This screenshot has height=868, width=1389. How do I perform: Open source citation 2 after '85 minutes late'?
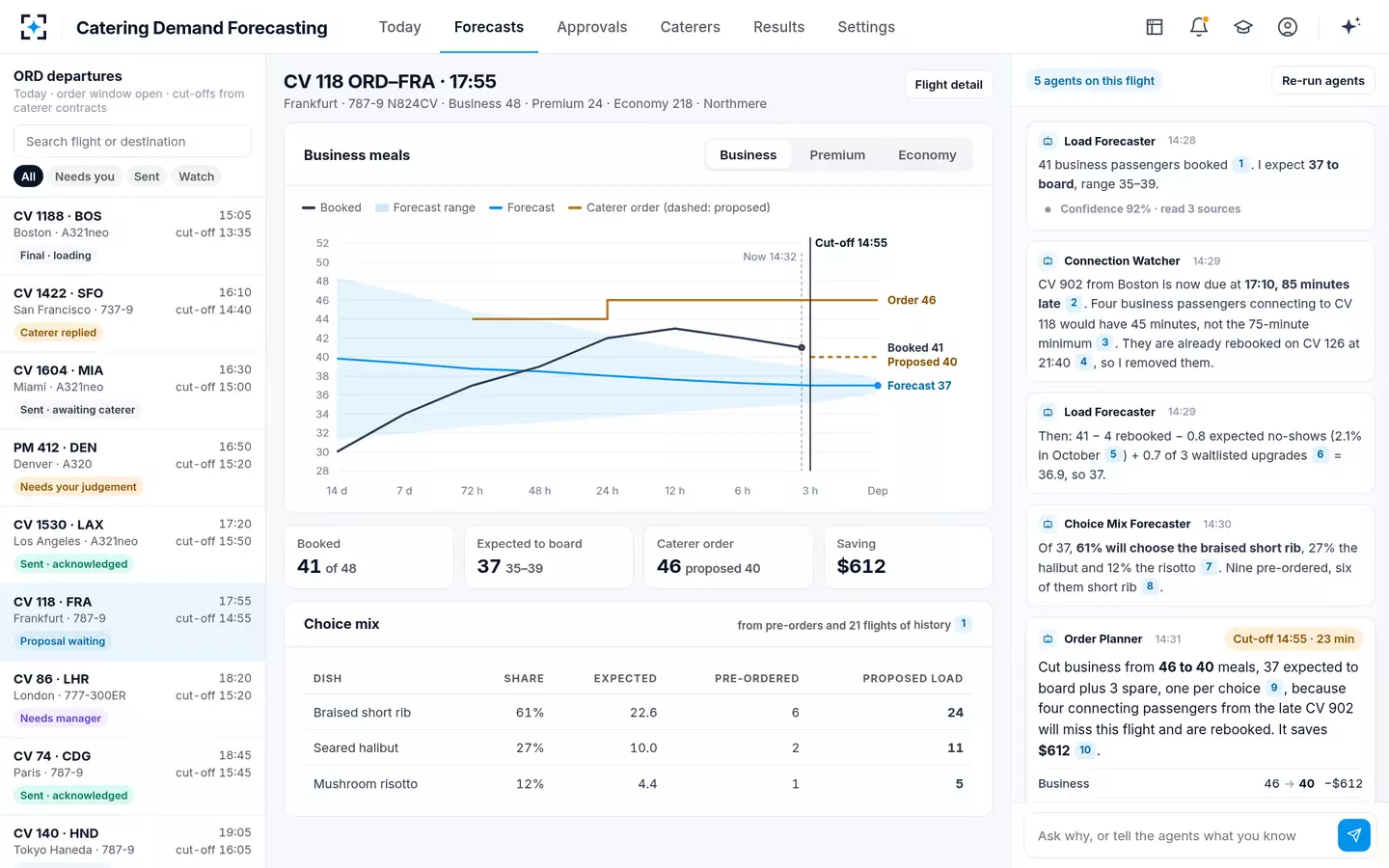(x=1074, y=303)
